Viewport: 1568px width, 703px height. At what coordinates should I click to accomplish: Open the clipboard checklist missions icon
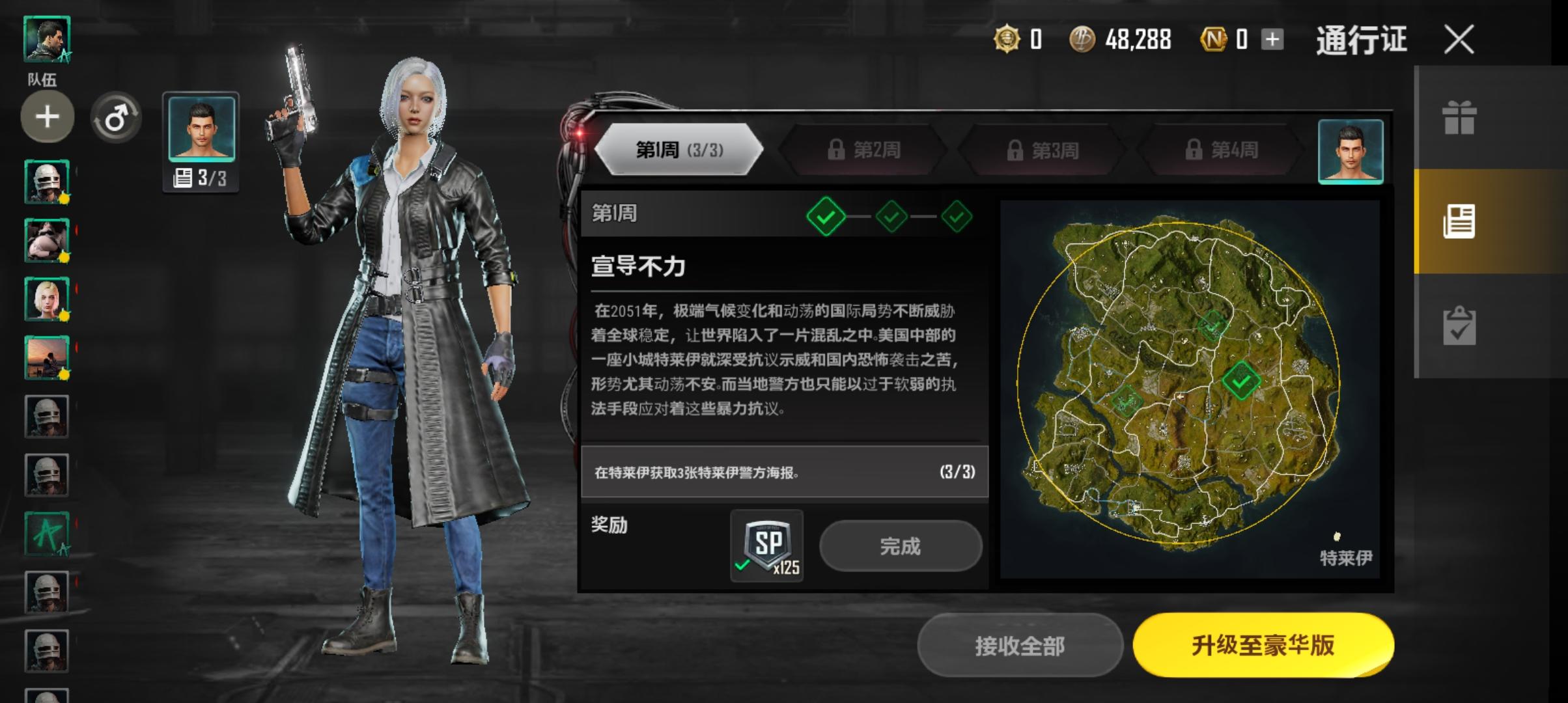(1459, 325)
